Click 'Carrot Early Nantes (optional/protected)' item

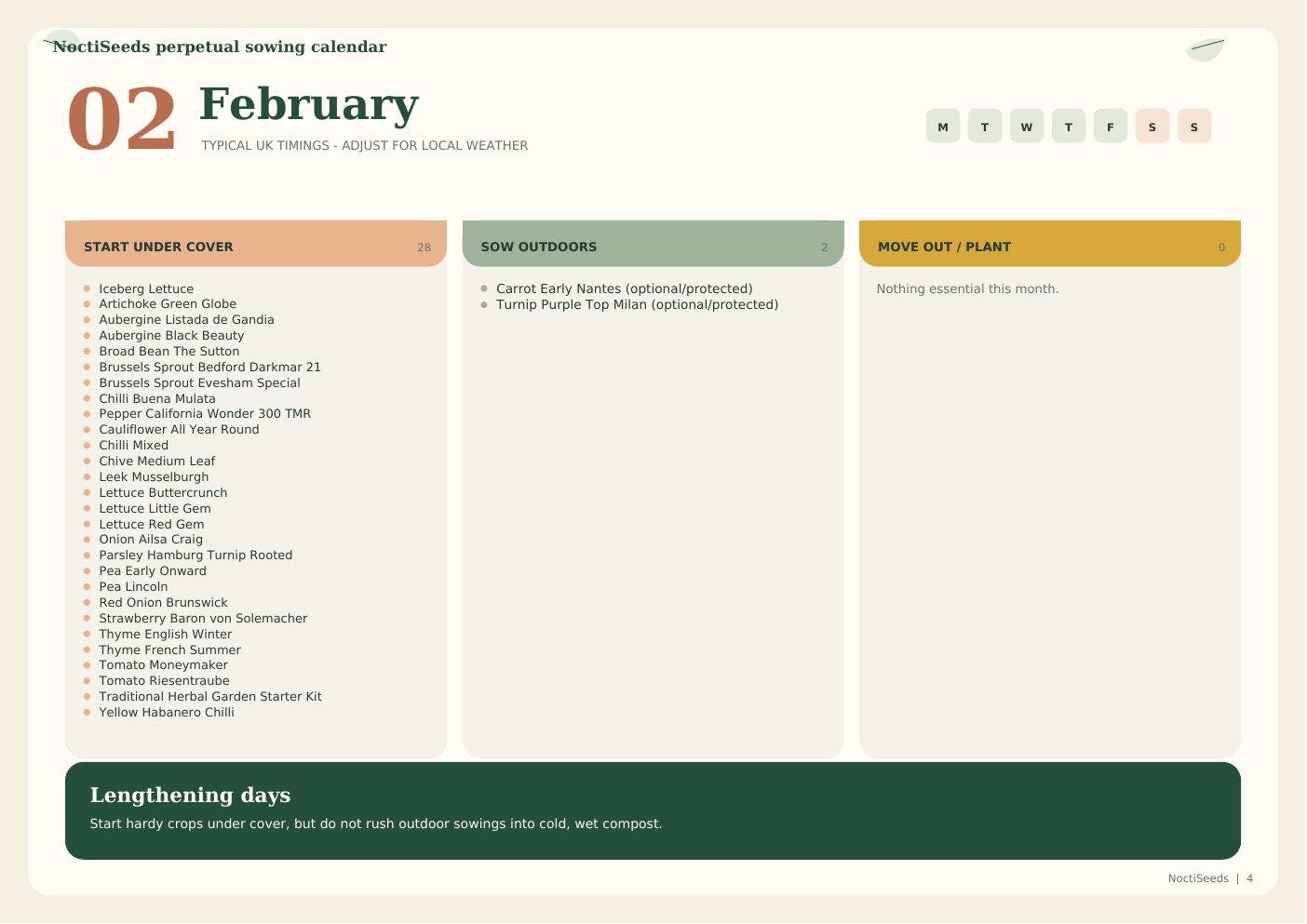(x=624, y=289)
